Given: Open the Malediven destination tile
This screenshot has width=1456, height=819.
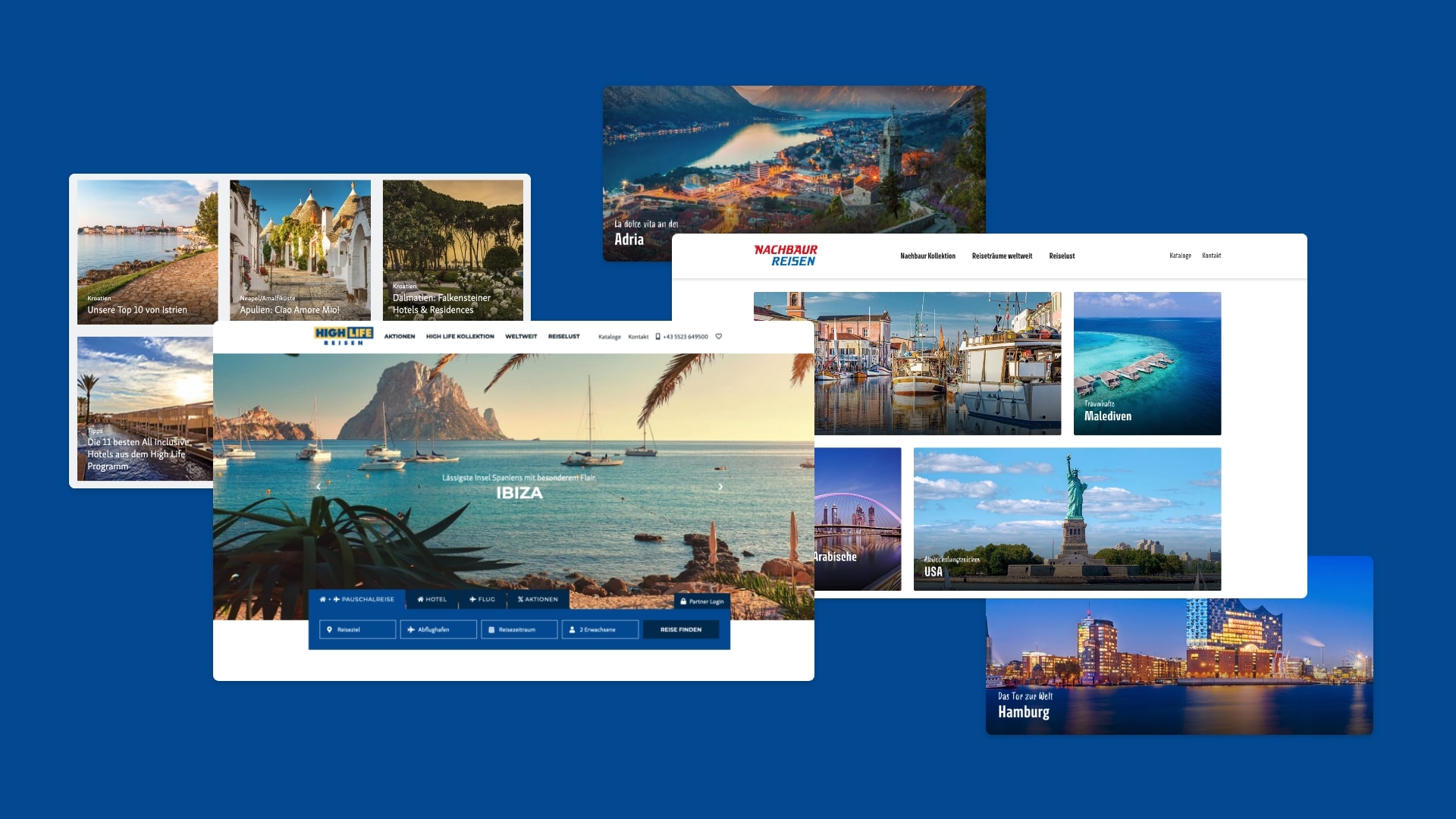Looking at the screenshot, I should [x=1147, y=363].
